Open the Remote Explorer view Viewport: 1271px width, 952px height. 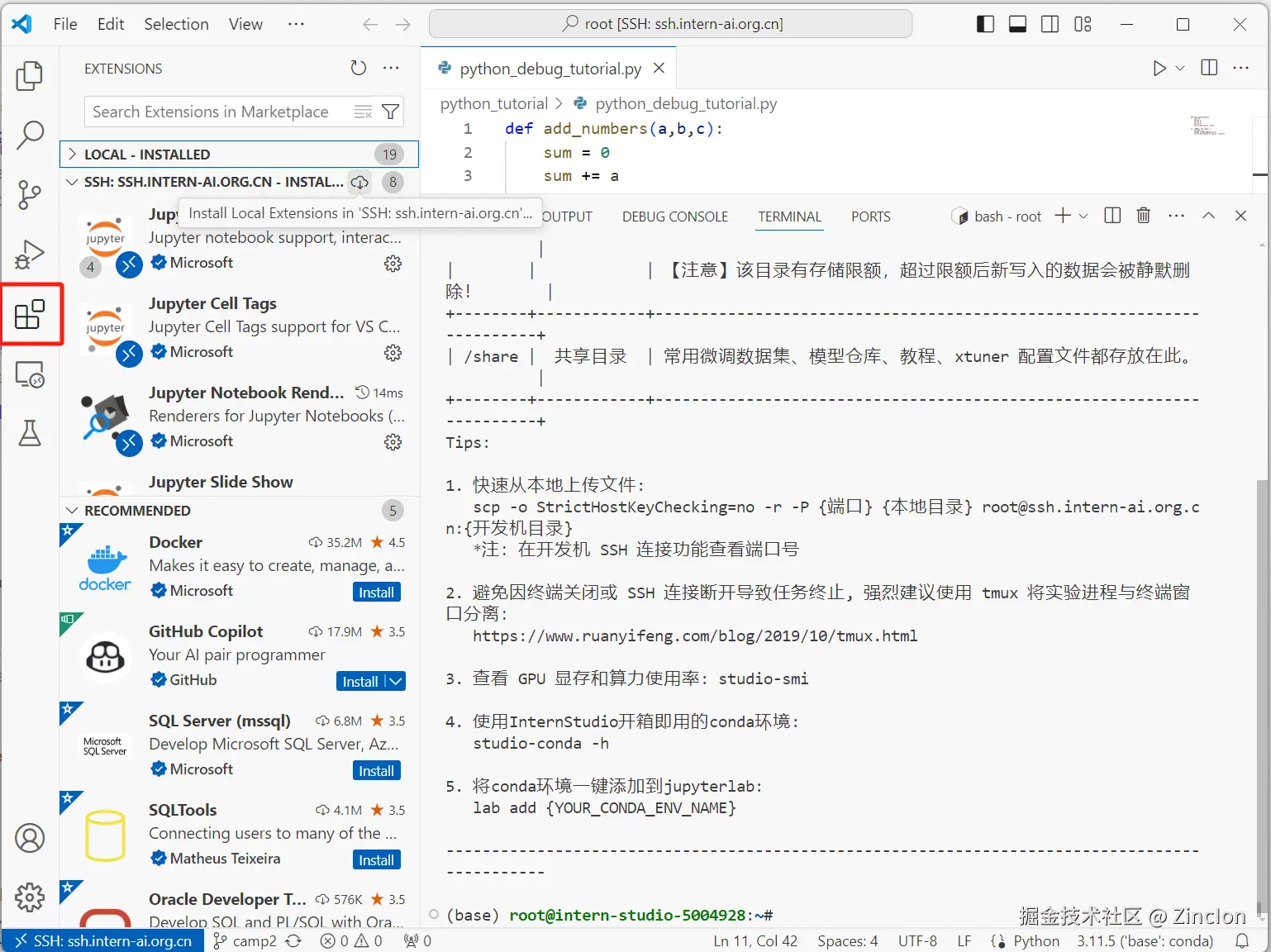30,374
